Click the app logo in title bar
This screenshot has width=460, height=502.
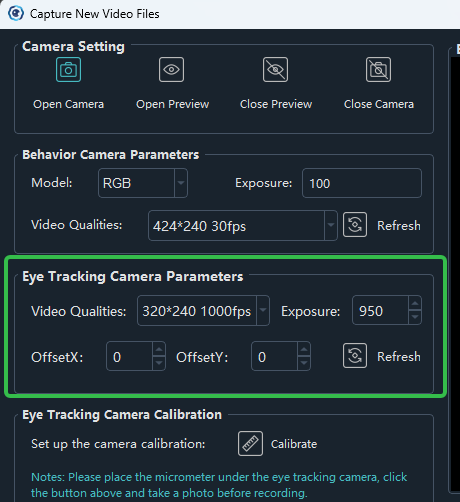tap(16, 14)
